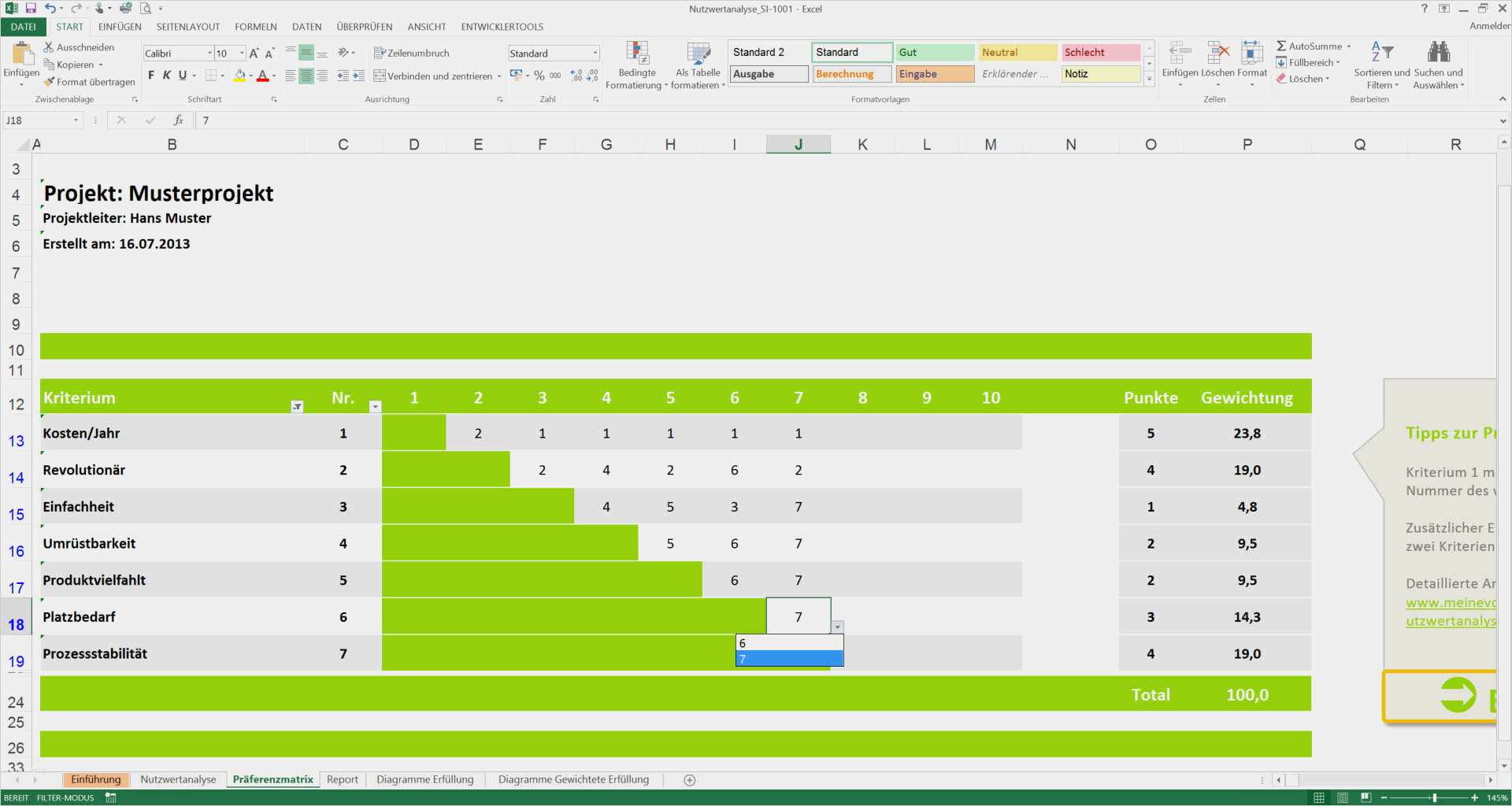The width and height of the screenshot is (1512, 806).
Task: Click the Verbinden und zentrieren icon
Action: pyautogui.click(x=380, y=76)
